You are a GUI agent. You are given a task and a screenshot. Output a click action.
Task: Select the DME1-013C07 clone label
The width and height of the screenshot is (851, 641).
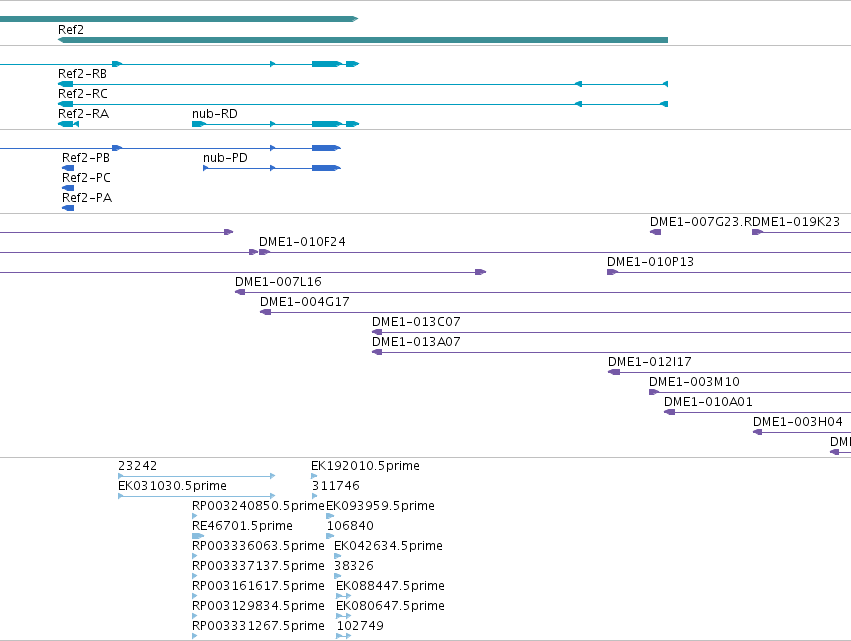pos(416,322)
